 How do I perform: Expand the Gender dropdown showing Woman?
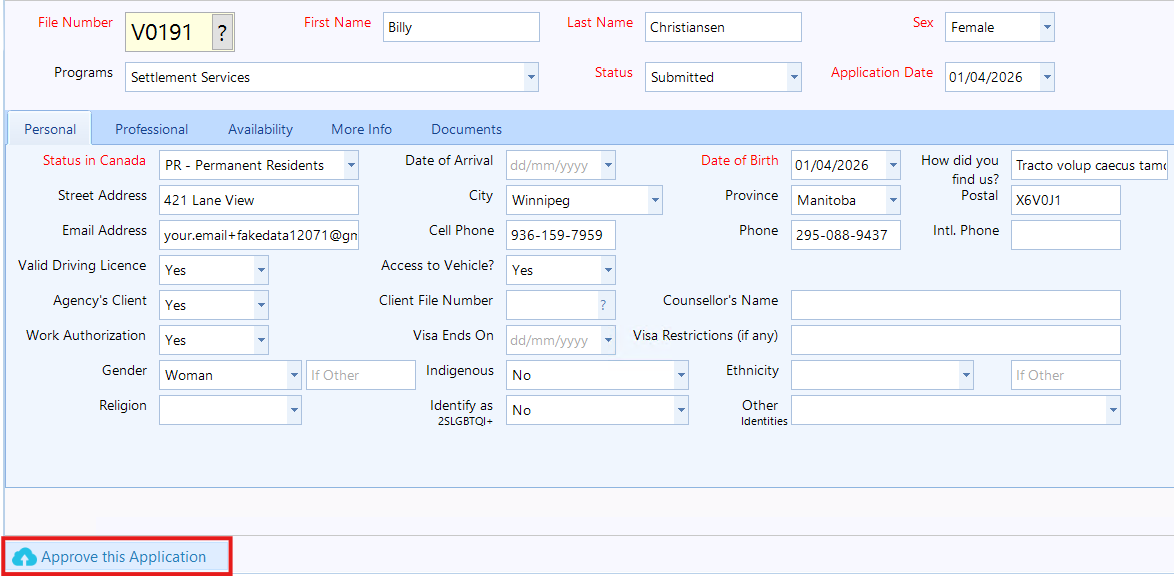click(x=294, y=375)
